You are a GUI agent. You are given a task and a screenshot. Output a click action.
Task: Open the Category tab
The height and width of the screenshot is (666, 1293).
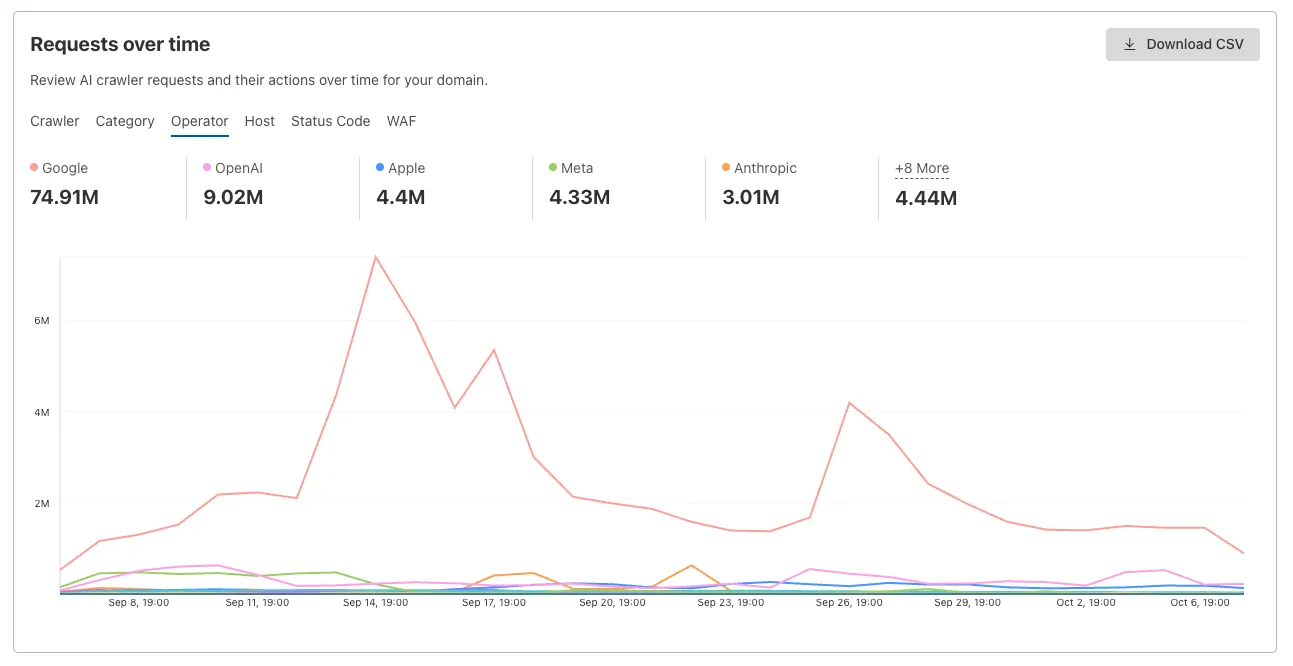click(125, 121)
